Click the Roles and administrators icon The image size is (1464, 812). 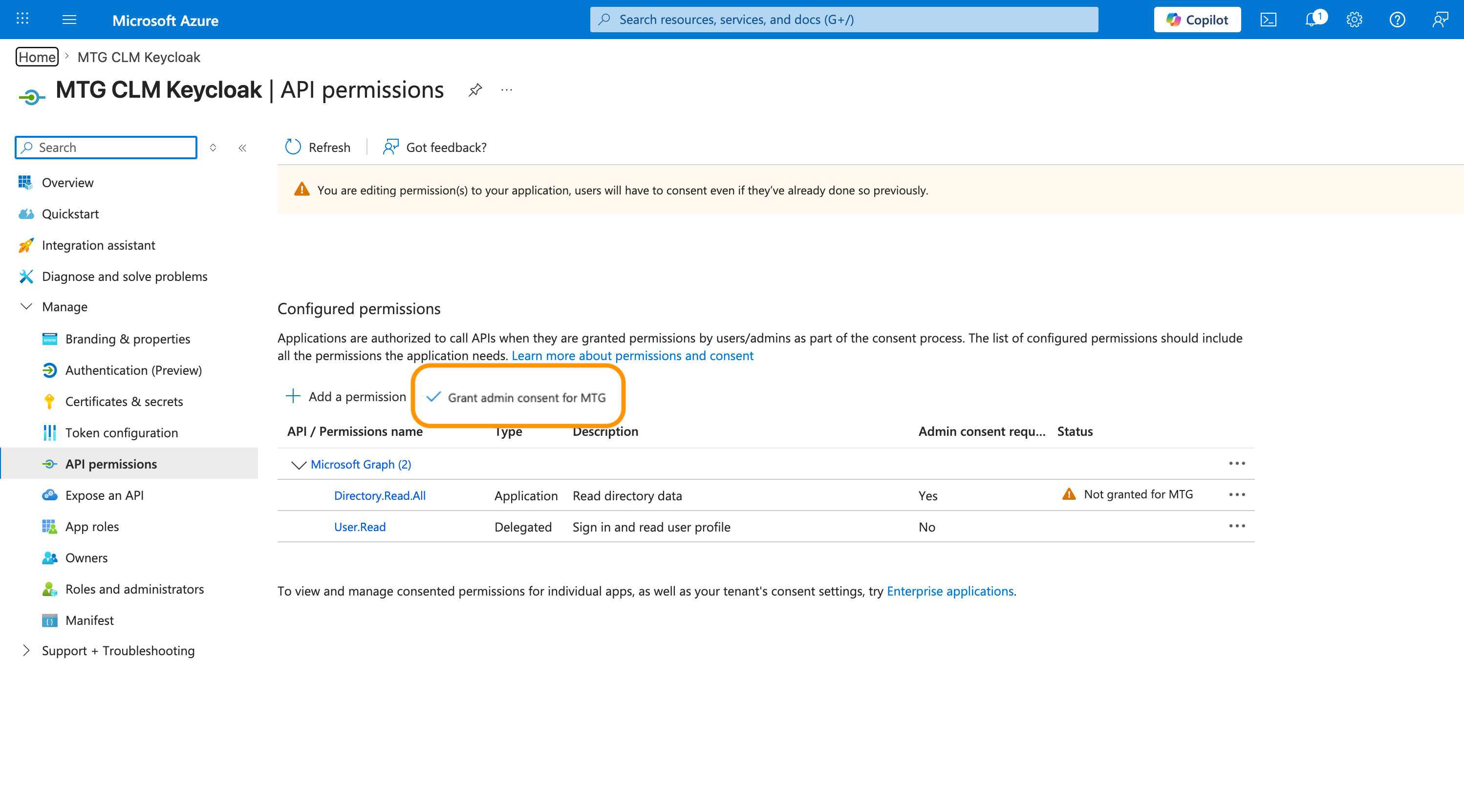point(49,589)
